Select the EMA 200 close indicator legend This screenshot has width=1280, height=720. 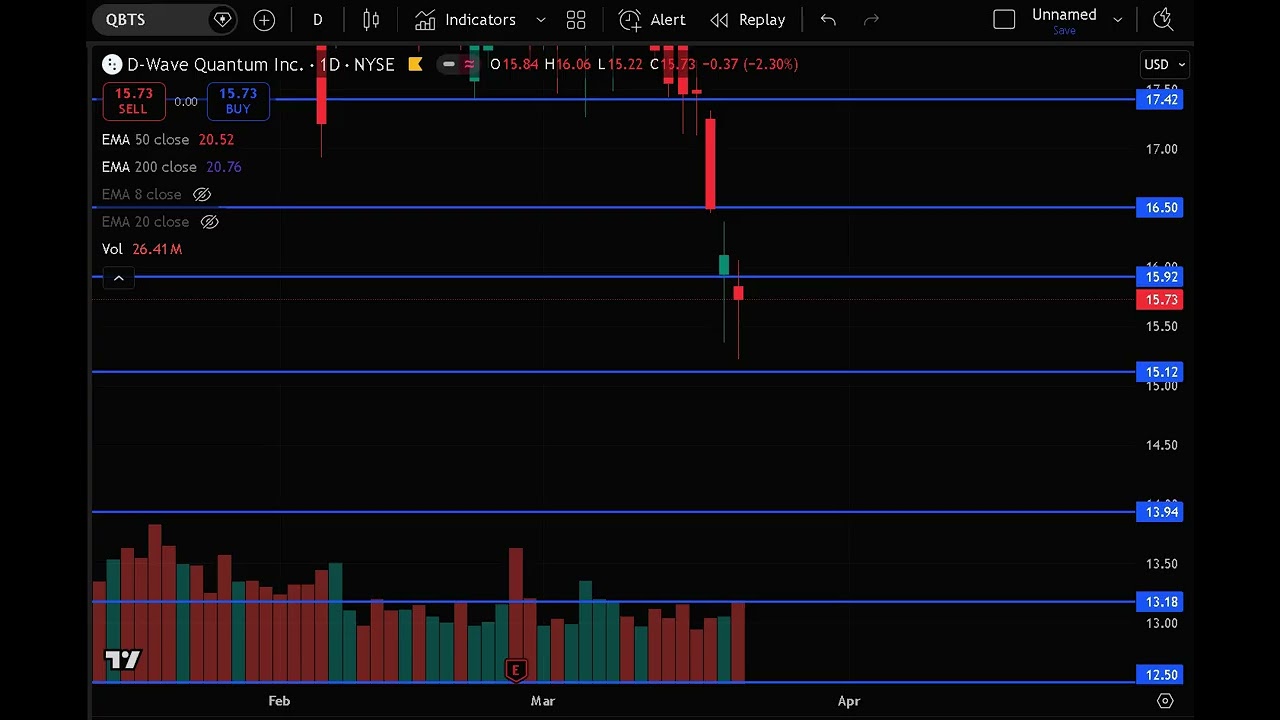click(171, 167)
